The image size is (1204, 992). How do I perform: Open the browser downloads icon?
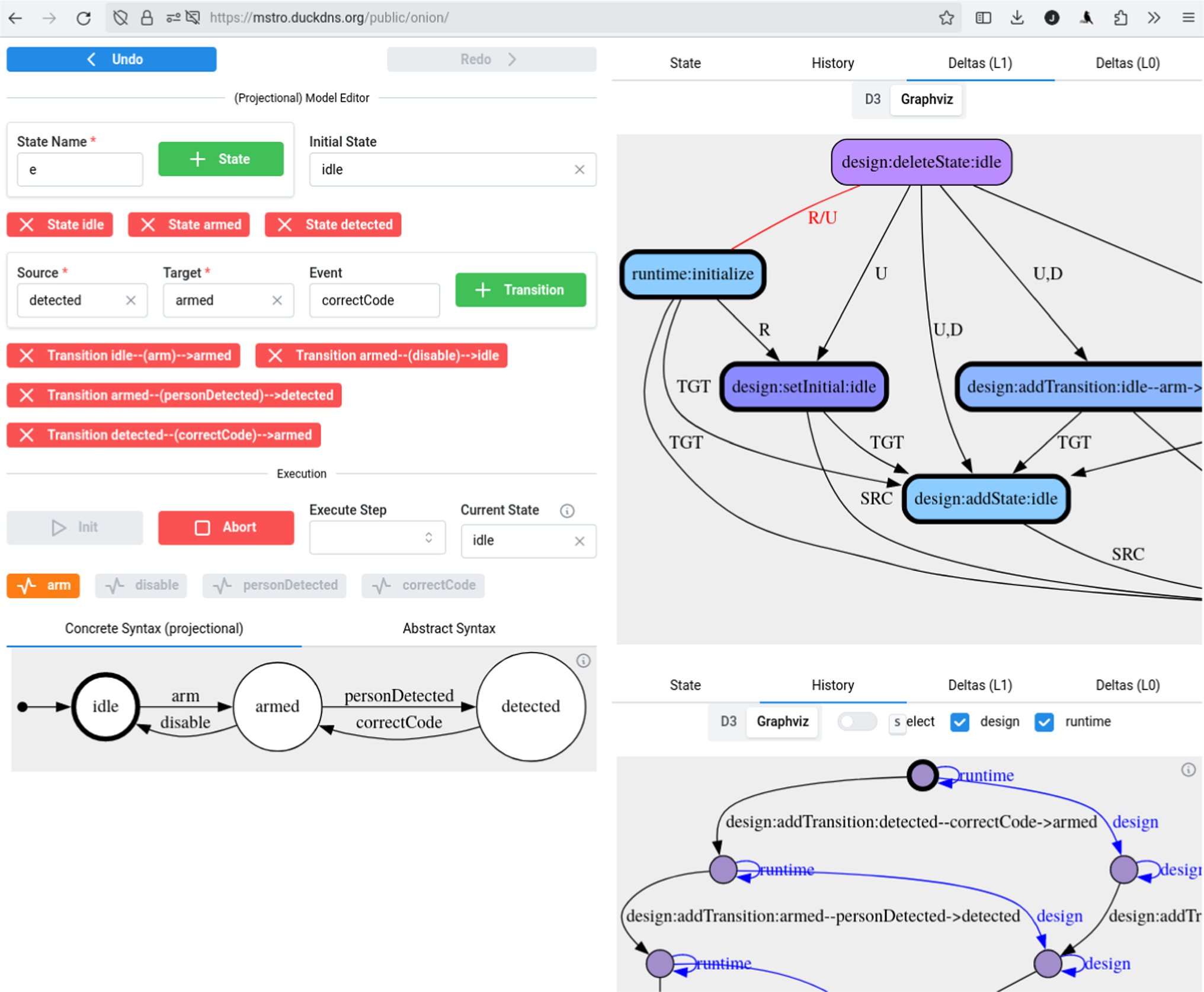click(x=1017, y=18)
